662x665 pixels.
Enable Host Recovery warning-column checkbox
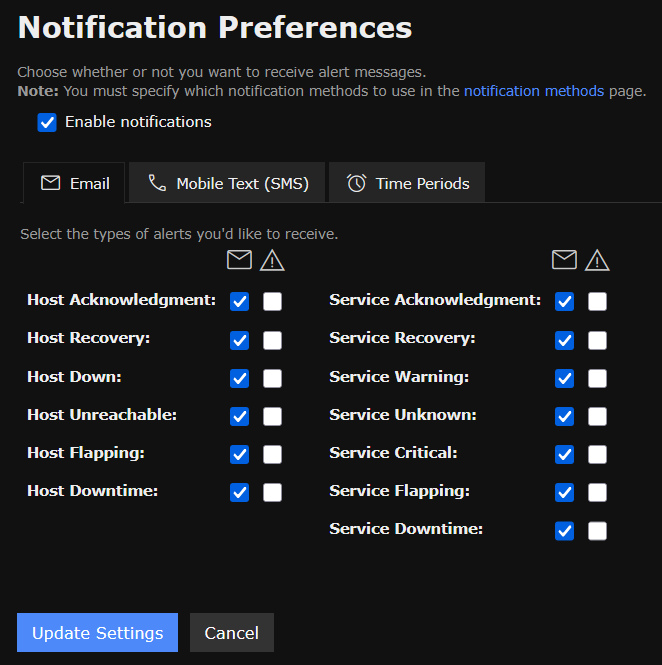click(272, 340)
